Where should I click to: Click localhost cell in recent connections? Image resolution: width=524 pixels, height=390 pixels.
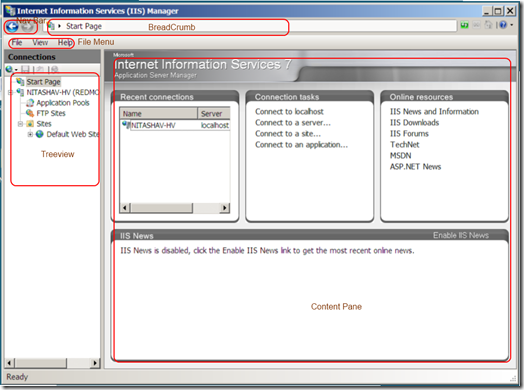pos(215,125)
